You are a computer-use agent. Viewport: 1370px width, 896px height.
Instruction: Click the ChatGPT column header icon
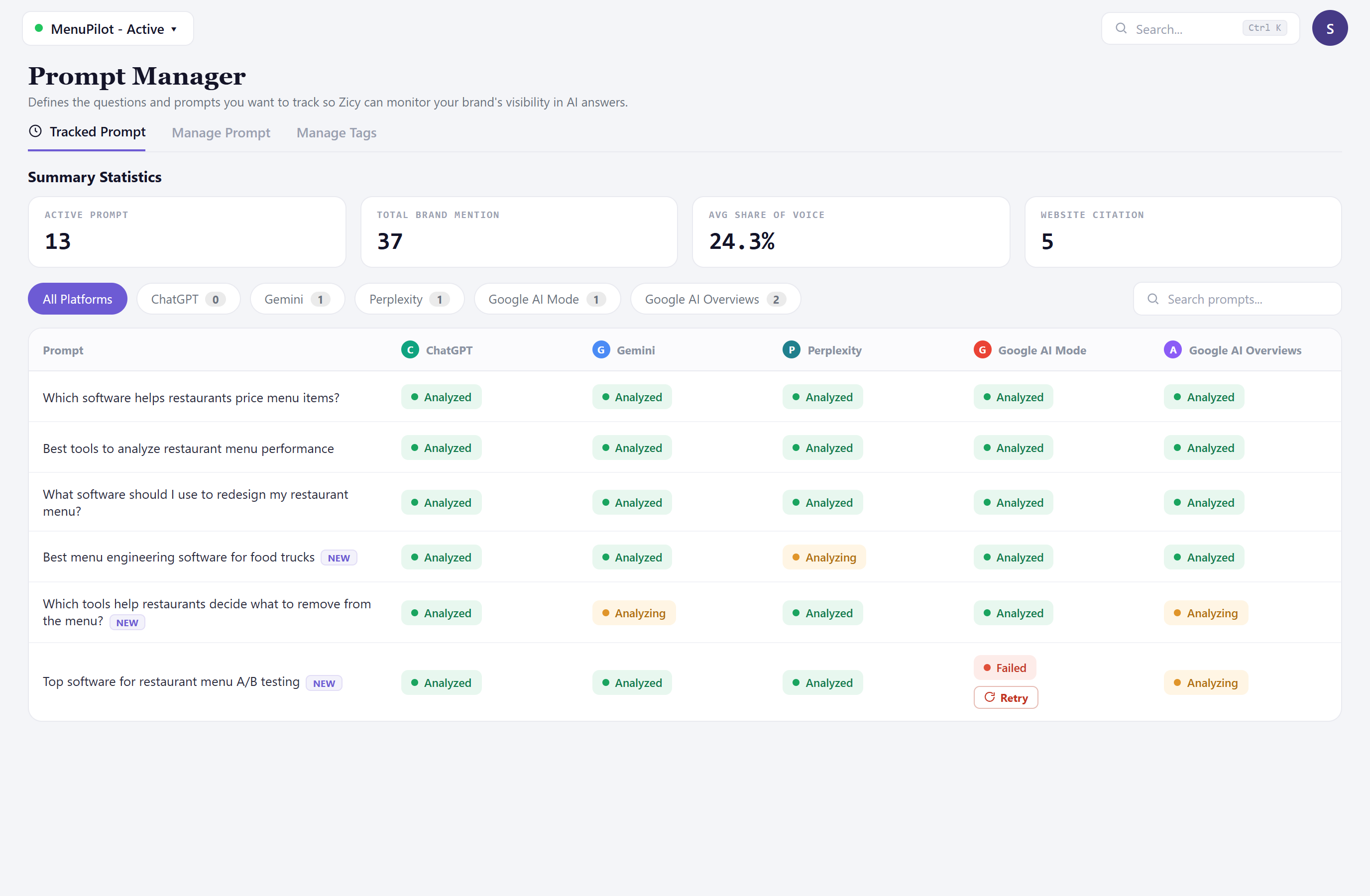pyautogui.click(x=410, y=350)
